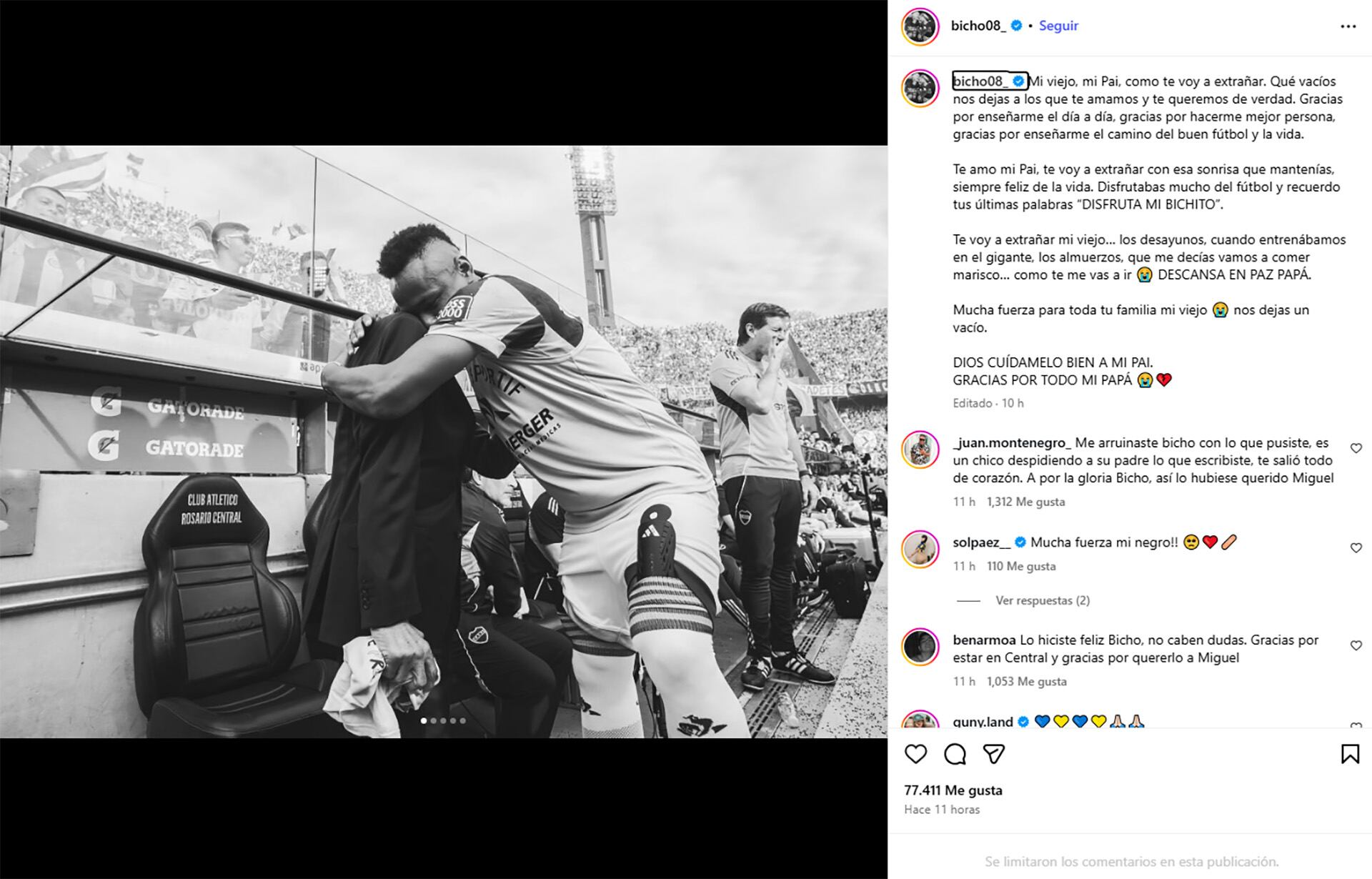
Task: Like the post via the heart icon
Action: [x=917, y=754]
